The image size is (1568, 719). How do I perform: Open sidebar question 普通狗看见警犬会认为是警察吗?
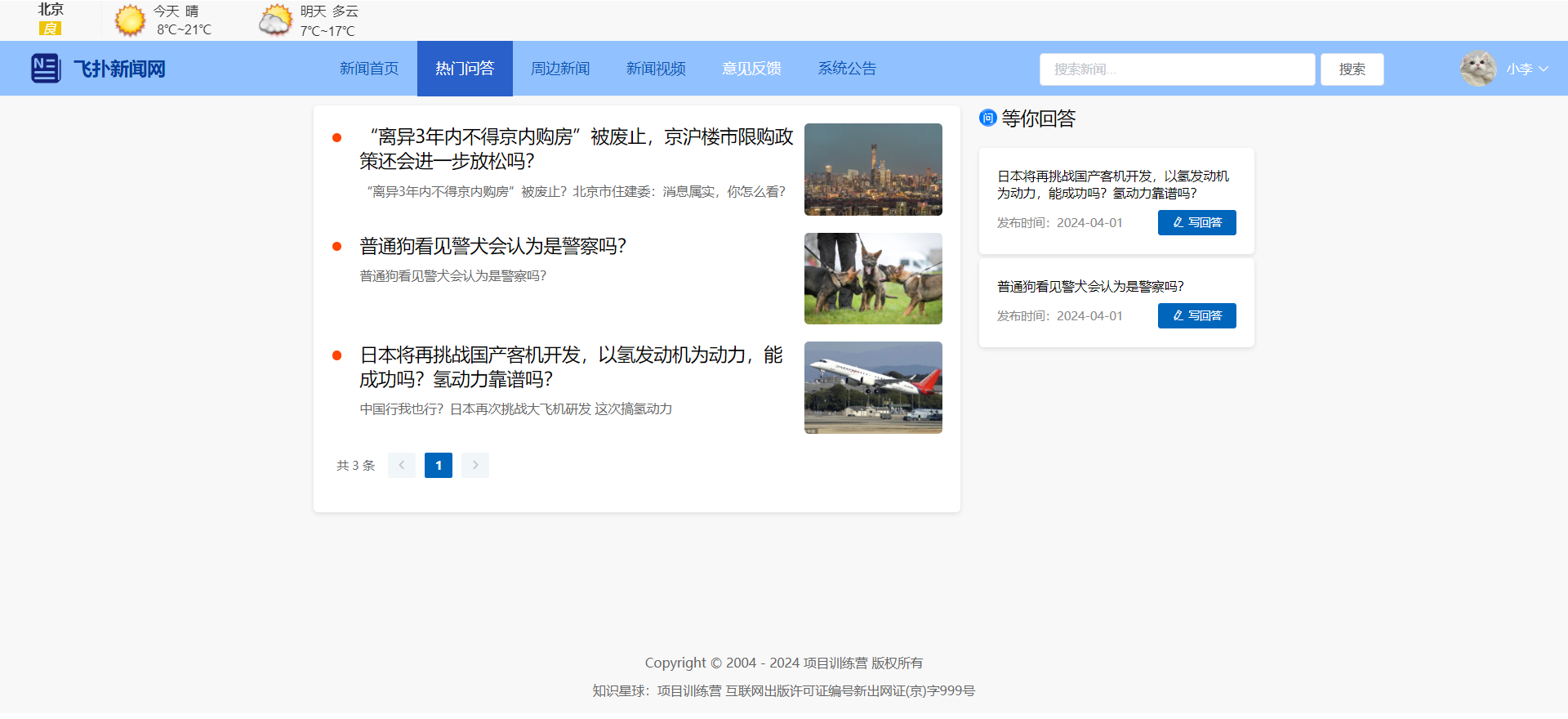click(x=1090, y=286)
